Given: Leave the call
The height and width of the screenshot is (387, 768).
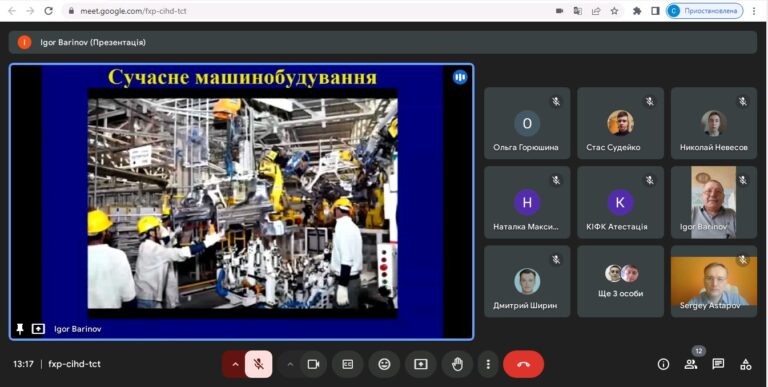Looking at the screenshot, I should (524, 364).
